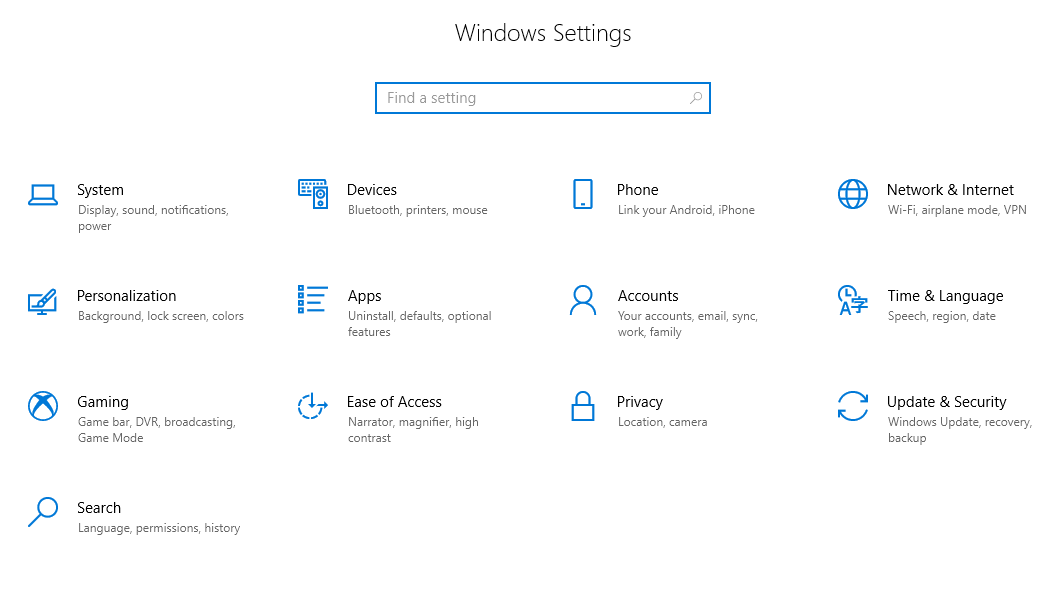Click the Ease of Access icon
The height and width of the screenshot is (590, 1056).
pos(313,406)
